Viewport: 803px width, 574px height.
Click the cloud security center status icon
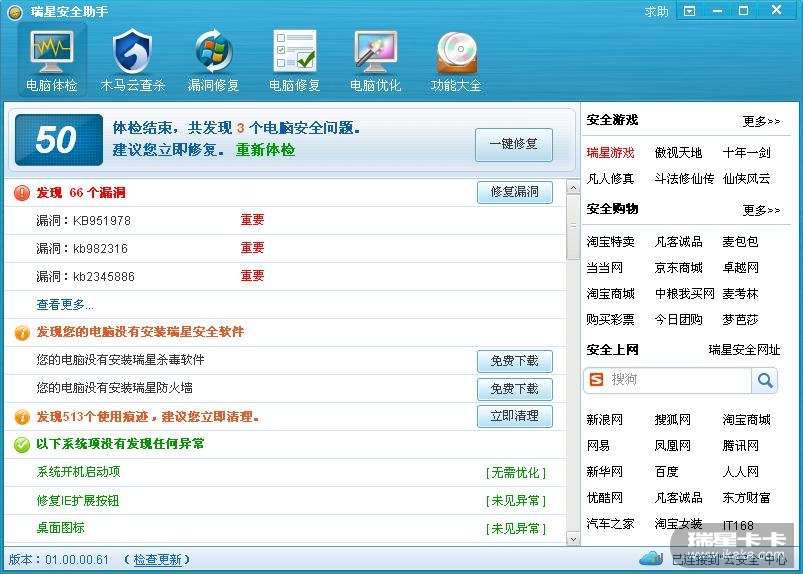click(x=651, y=558)
